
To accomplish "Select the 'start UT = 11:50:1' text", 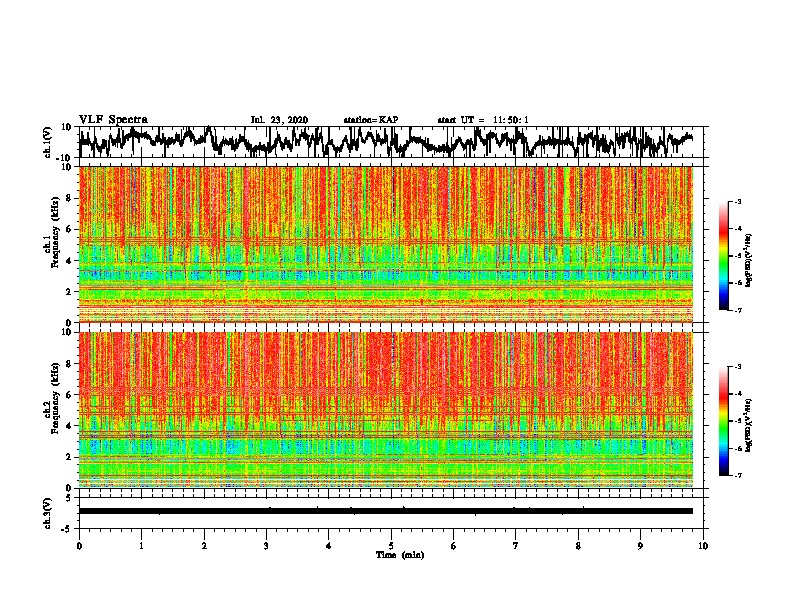I will [x=483, y=120].
